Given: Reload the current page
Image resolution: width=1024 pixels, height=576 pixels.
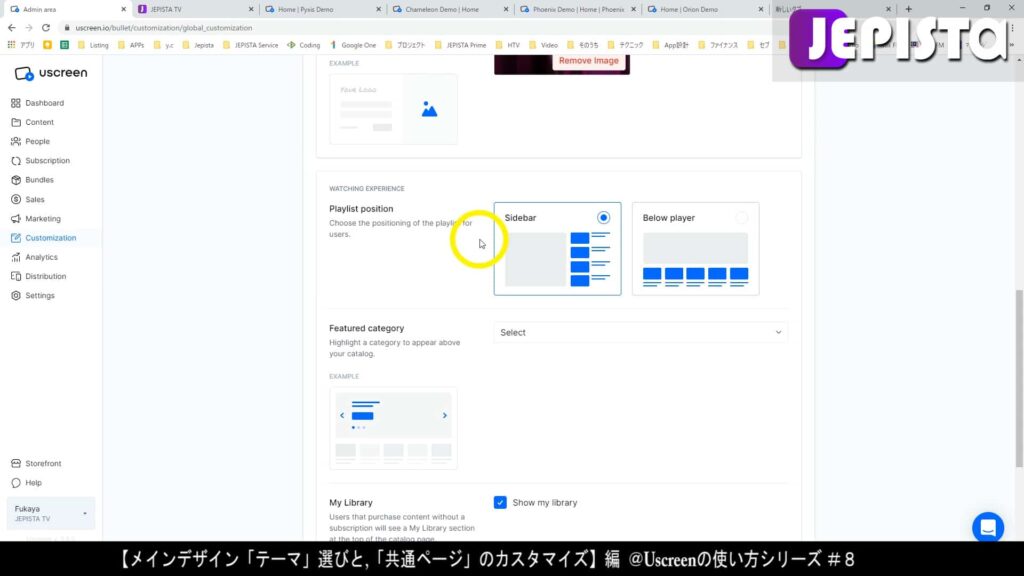Looking at the screenshot, I should (x=46, y=28).
